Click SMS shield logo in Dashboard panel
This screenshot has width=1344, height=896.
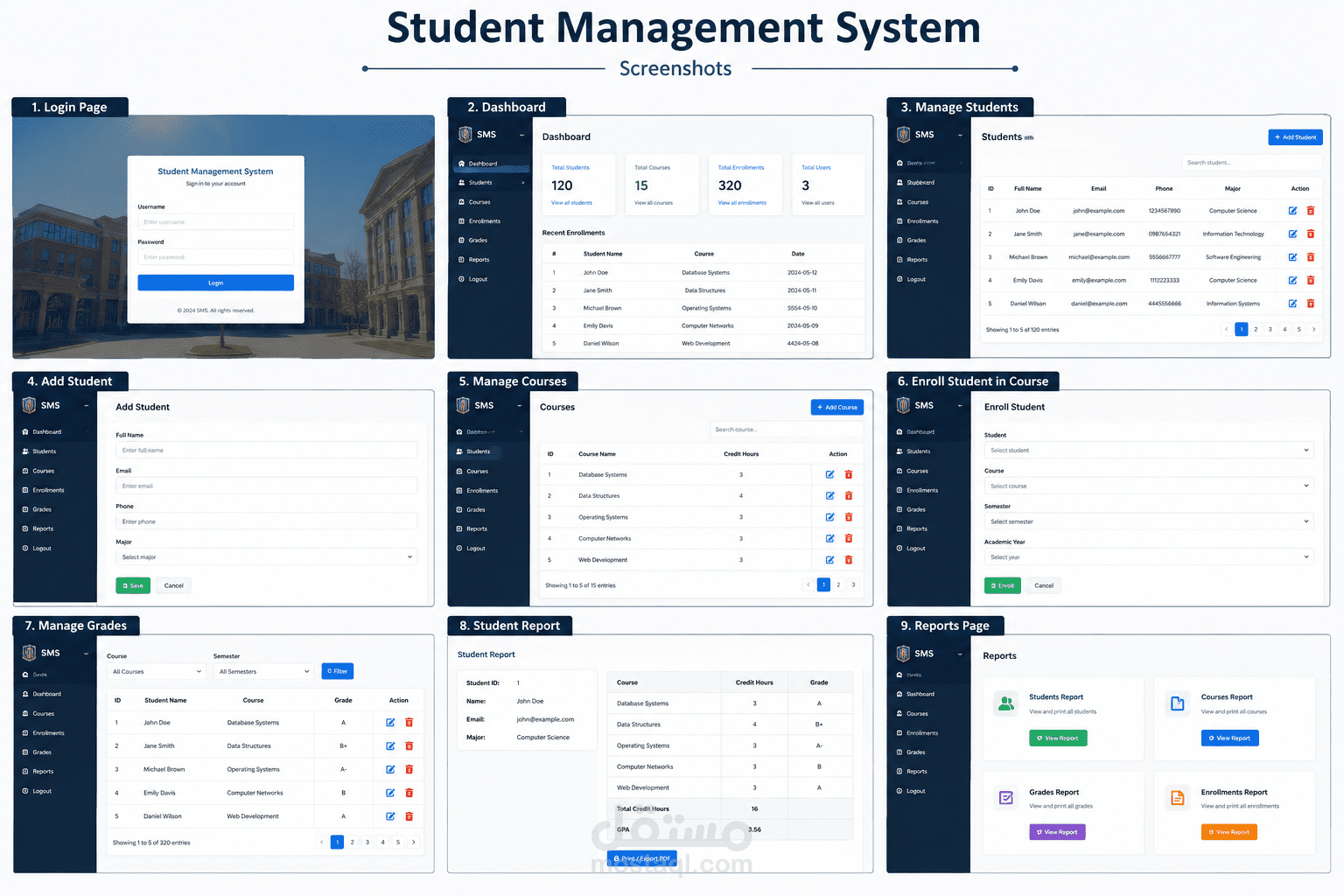click(x=465, y=135)
